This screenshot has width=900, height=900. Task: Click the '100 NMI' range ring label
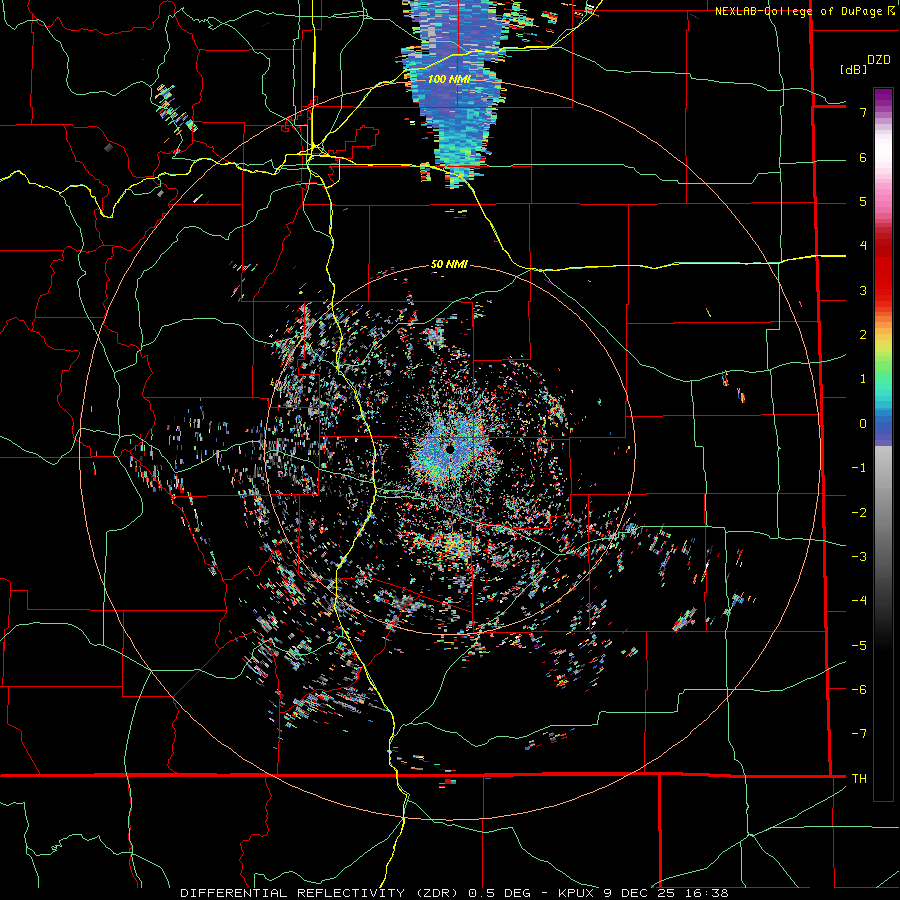tap(449, 79)
